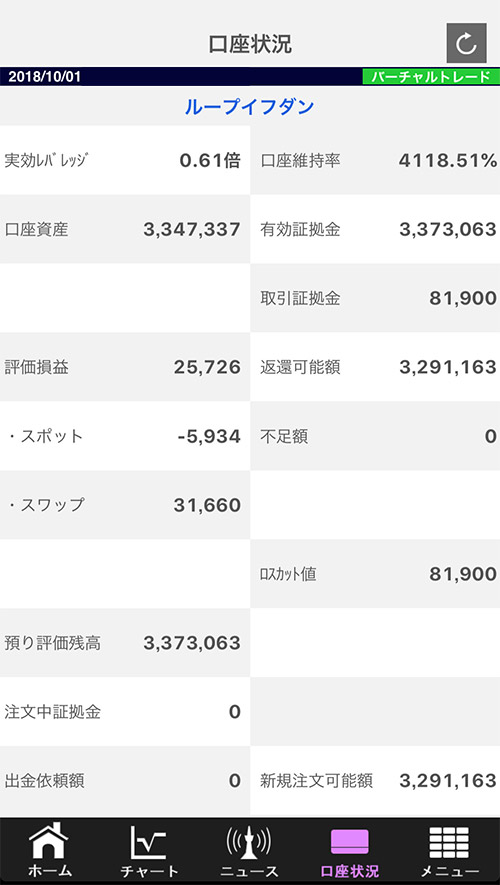Tap the ループイフダン blue heading link

249,106
